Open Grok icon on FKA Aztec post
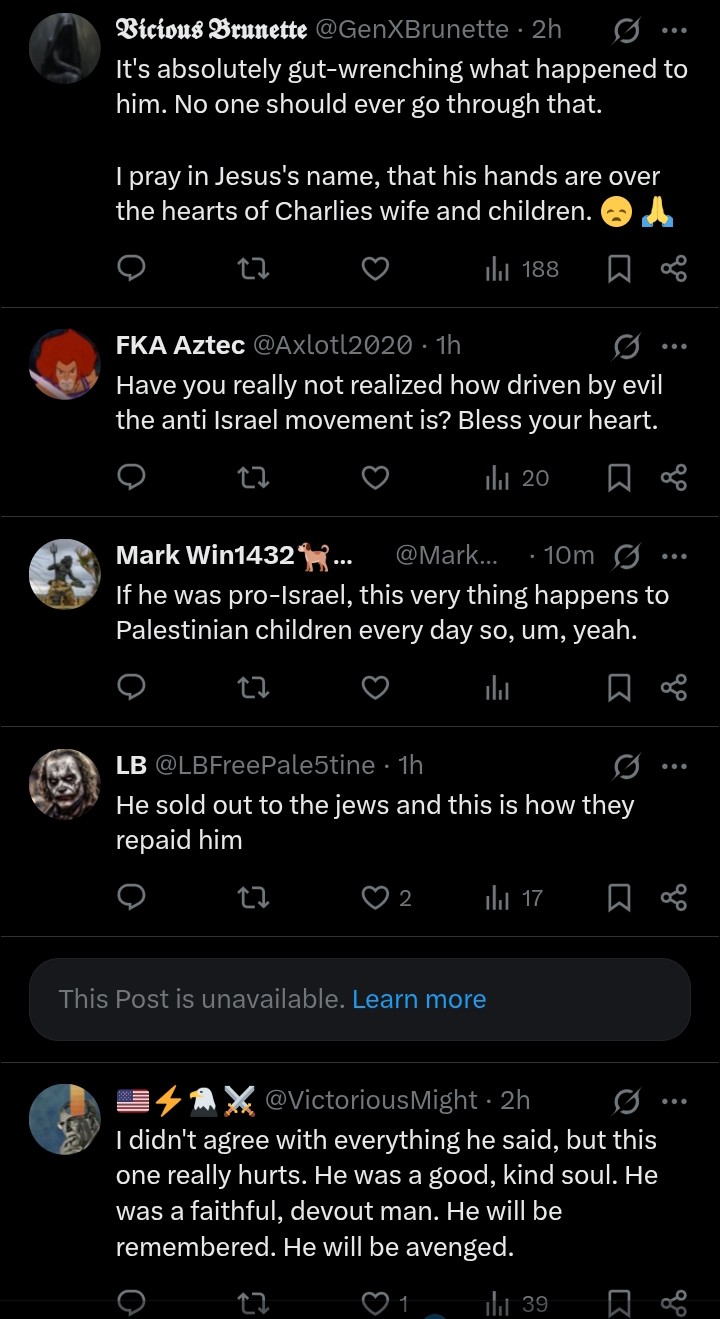Viewport: 720px width, 1319px height. (627, 346)
